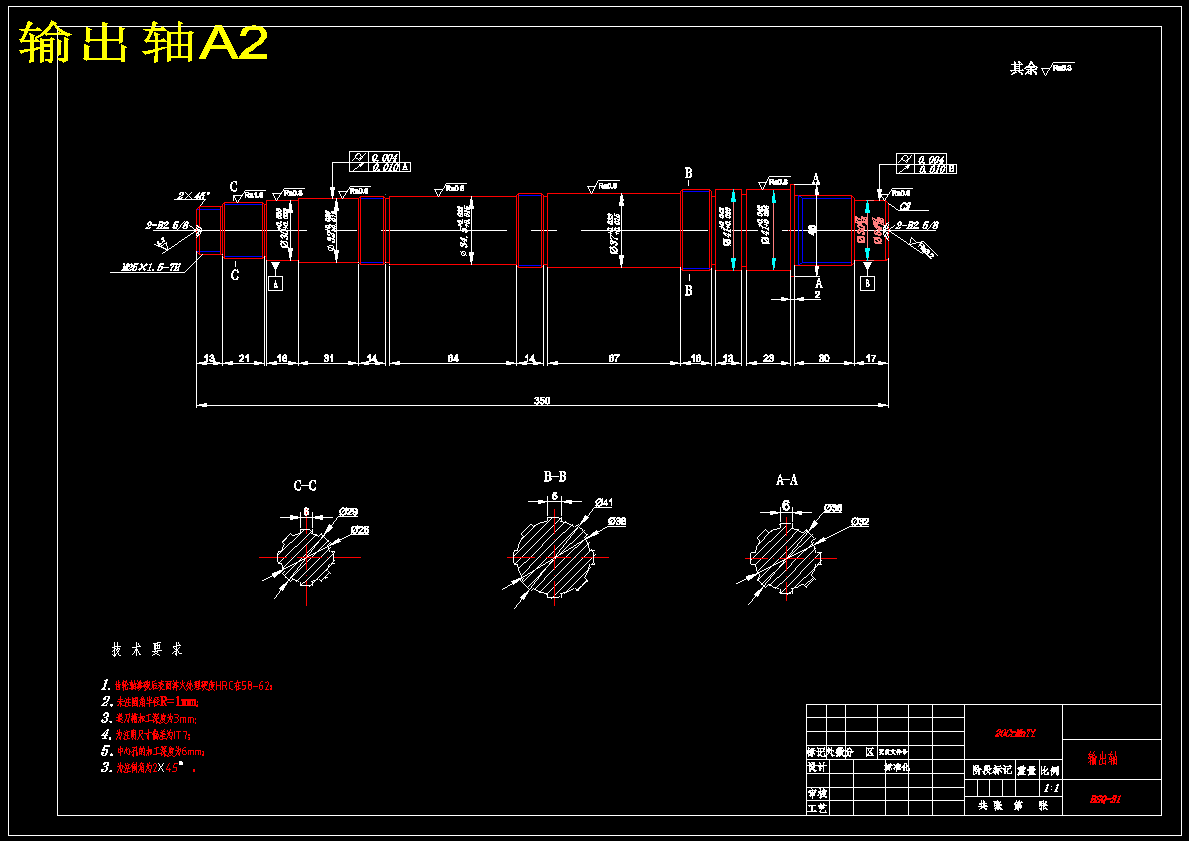Select the "Ø26" diameter in section C-C
Screen dimensions: 1189x841
pos(359,530)
